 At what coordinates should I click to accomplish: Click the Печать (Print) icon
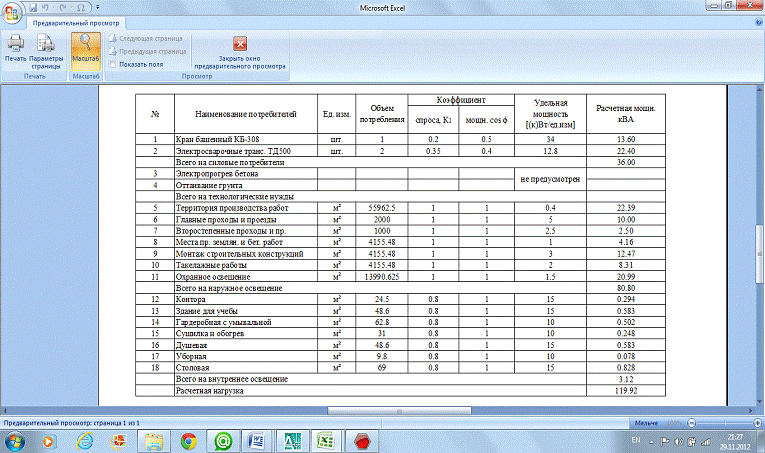click(15, 48)
